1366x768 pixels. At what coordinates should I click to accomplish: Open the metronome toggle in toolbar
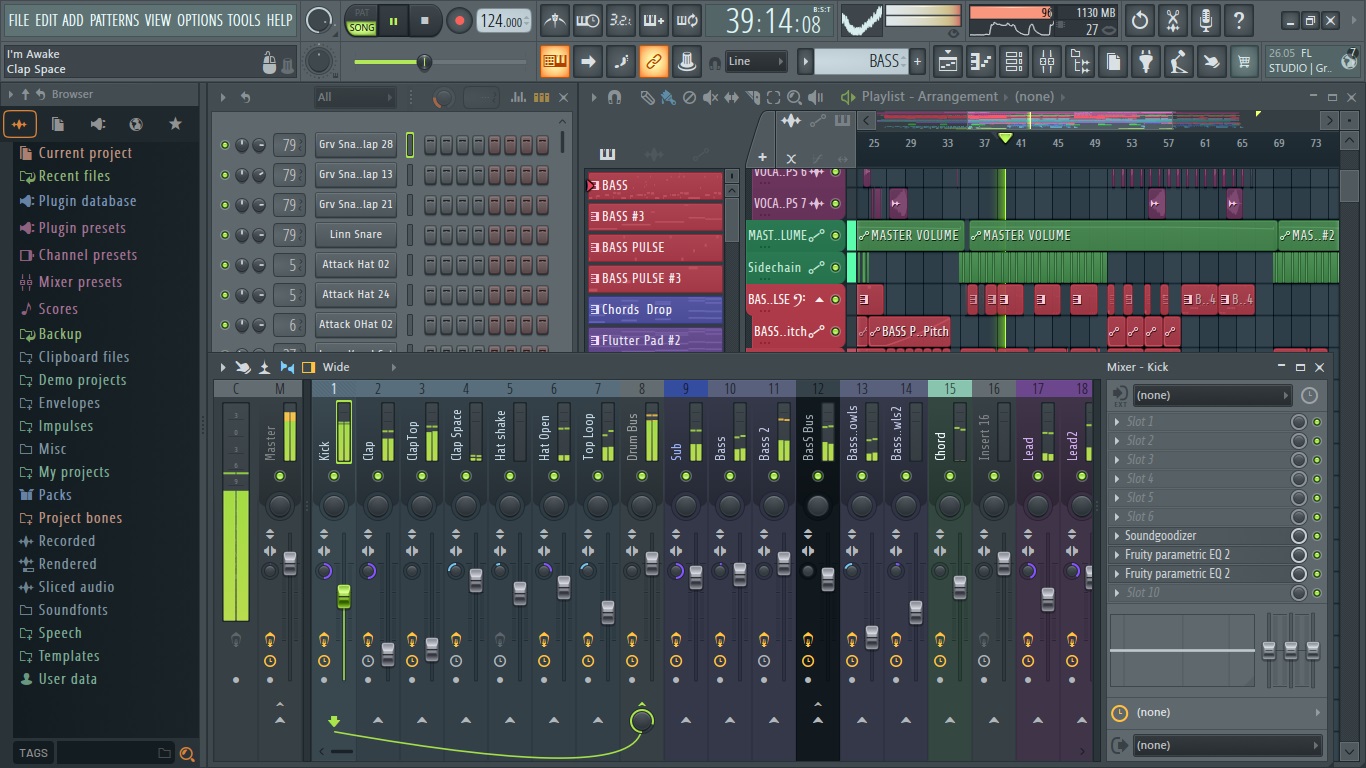[554, 21]
